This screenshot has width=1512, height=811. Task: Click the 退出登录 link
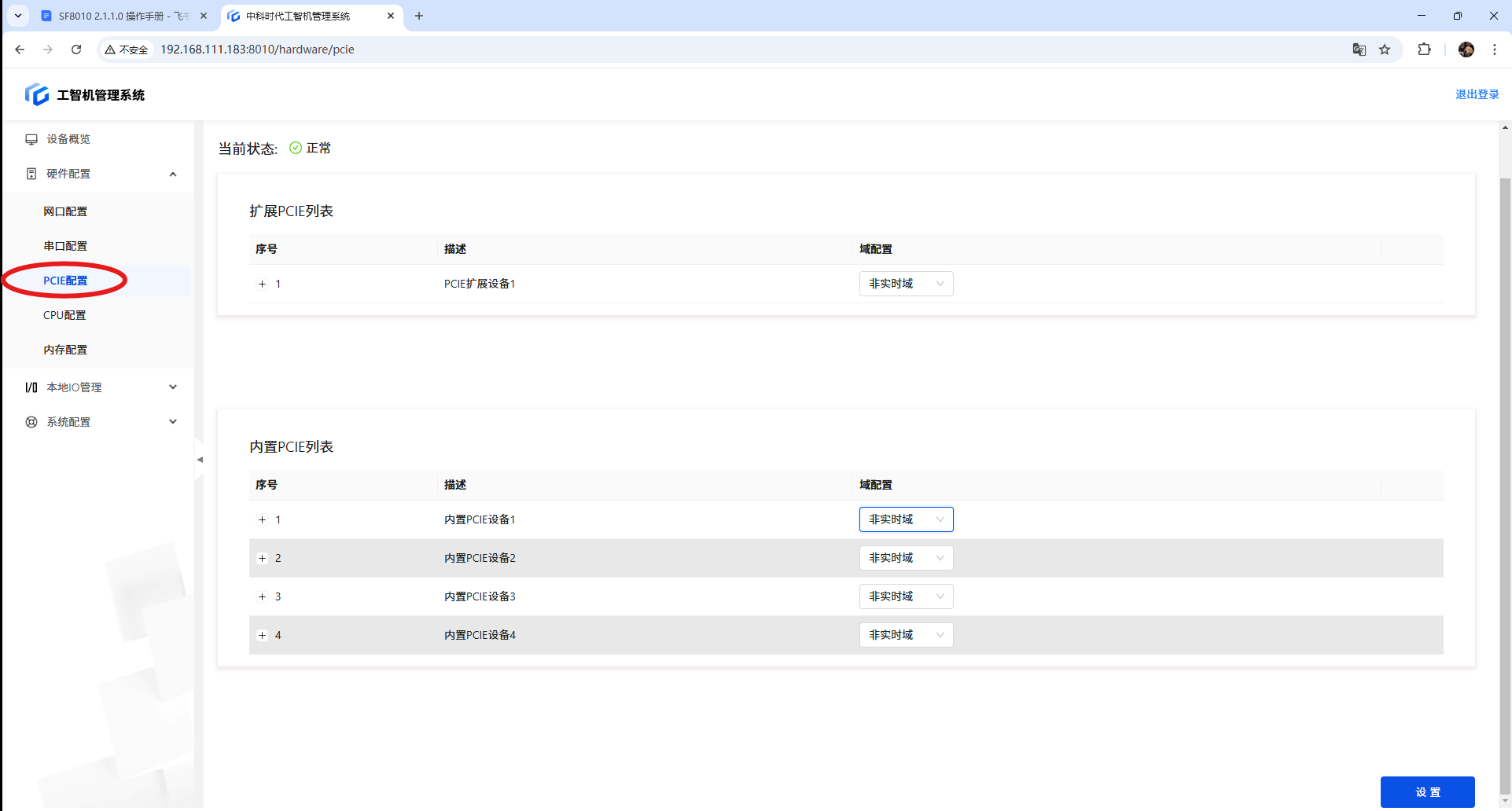point(1477,94)
